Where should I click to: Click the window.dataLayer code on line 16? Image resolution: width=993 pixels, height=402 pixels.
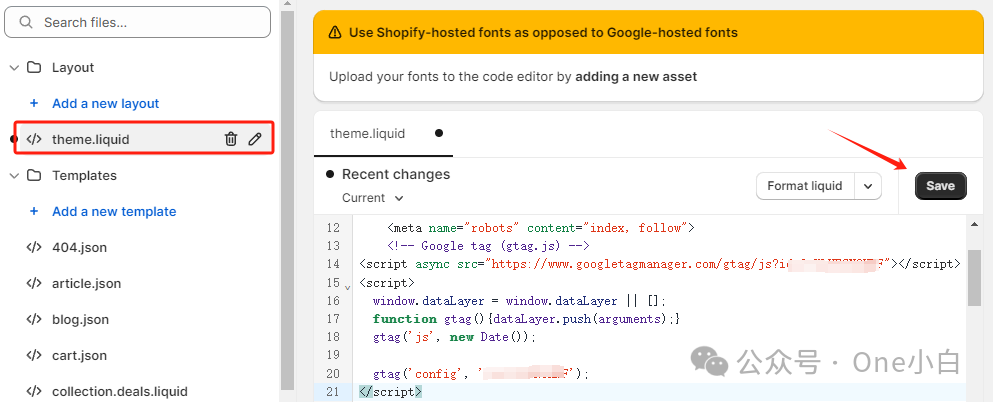click(x=519, y=301)
